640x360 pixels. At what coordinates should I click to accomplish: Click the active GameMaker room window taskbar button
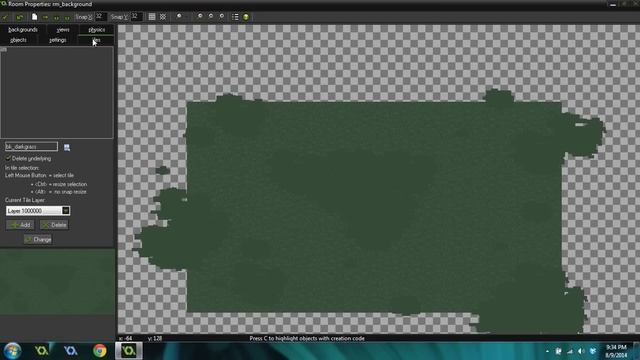(x=129, y=351)
